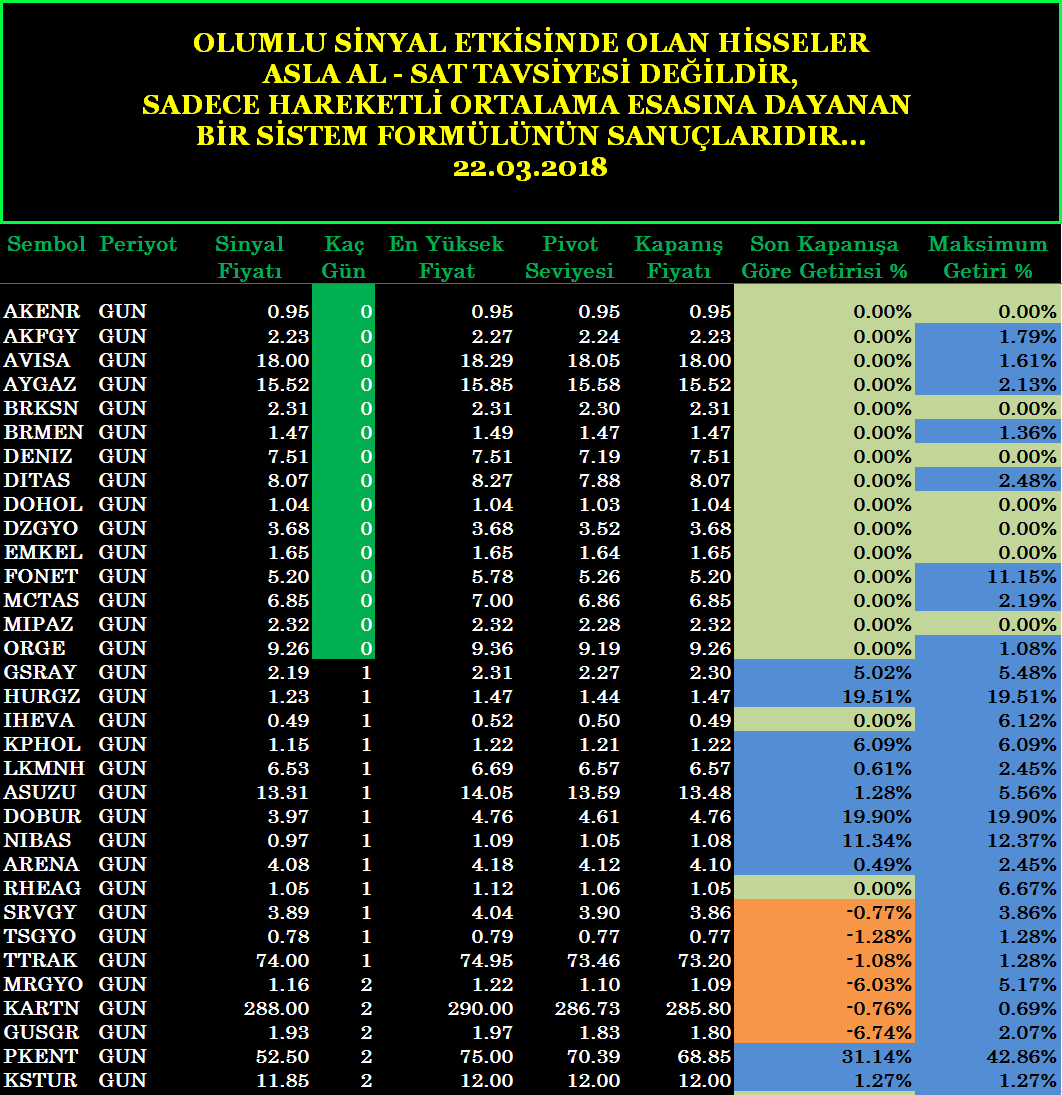Select the MRGYO symbol cell
Viewport: 1062px width, 1095px height.
43,984
